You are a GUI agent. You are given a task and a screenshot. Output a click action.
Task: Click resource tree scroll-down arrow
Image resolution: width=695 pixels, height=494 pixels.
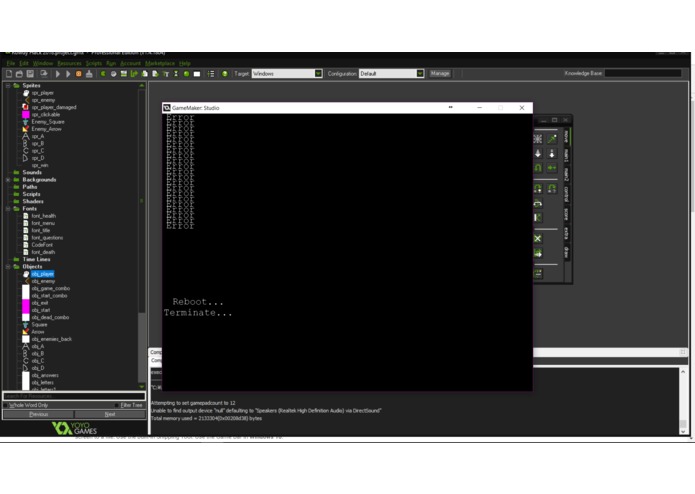(142, 386)
